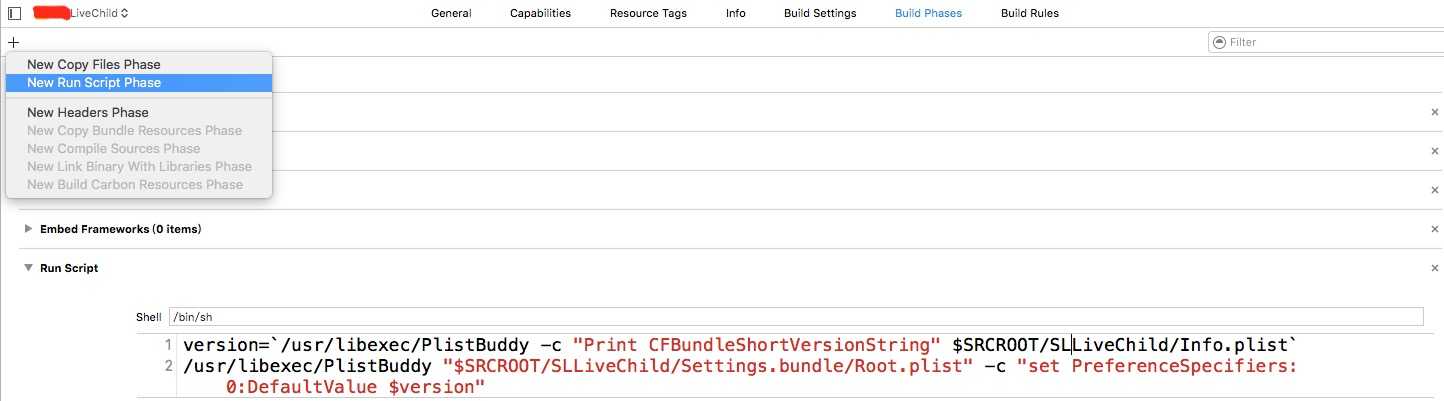Viewport: 1444px width, 401px height.
Task: Switch to the Info tab
Action: coord(735,13)
